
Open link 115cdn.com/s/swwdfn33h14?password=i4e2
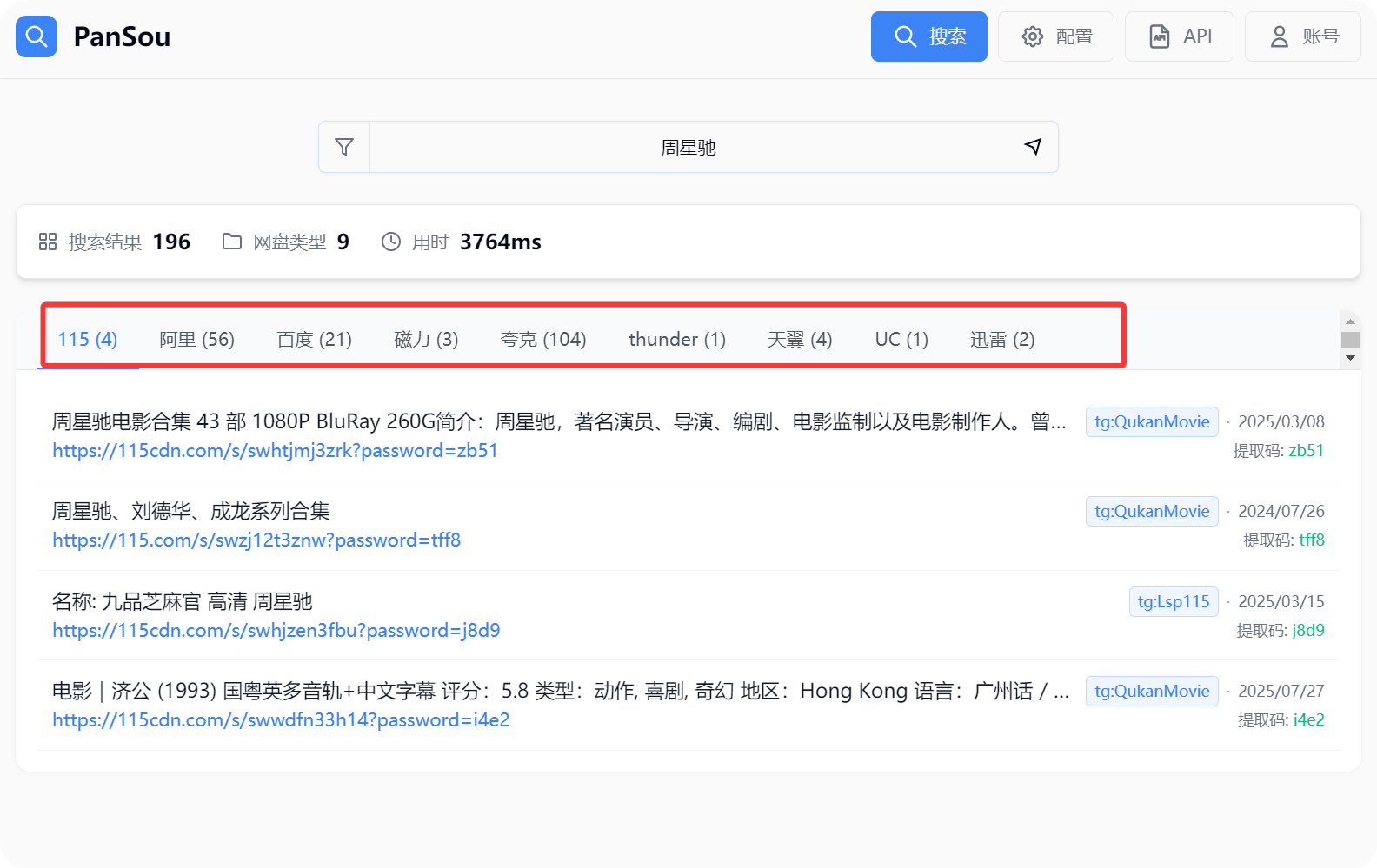click(x=281, y=719)
